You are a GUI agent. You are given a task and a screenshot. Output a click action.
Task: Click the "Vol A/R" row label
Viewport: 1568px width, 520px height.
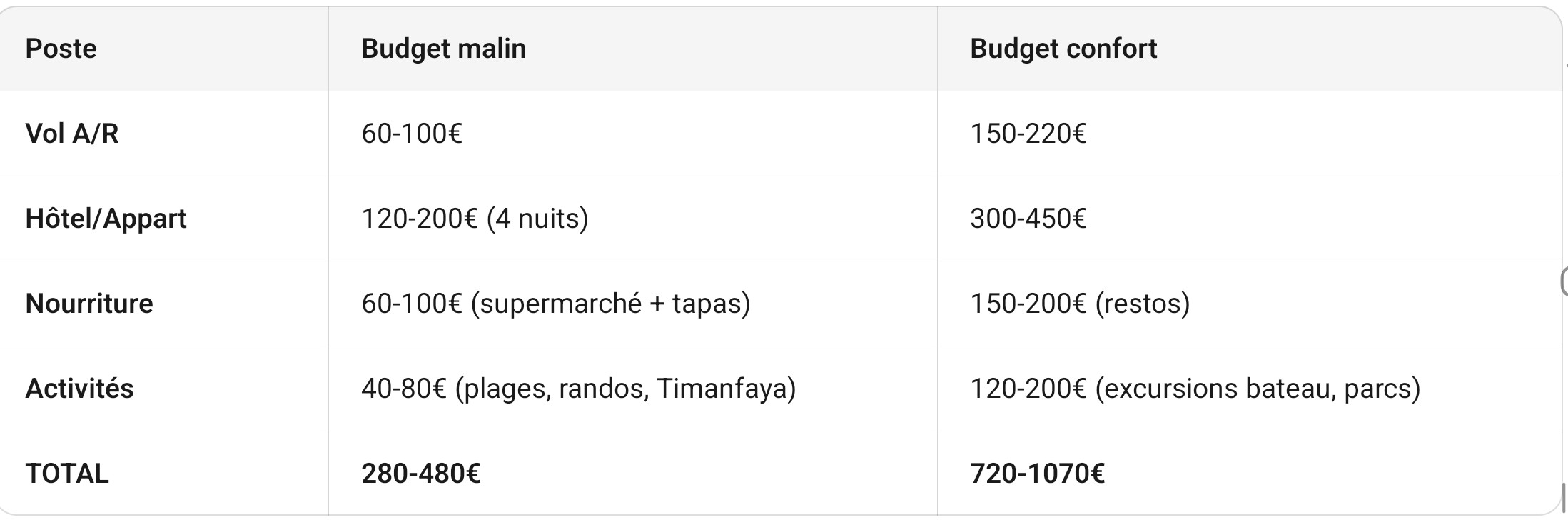pyautogui.click(x=72, y=134)
